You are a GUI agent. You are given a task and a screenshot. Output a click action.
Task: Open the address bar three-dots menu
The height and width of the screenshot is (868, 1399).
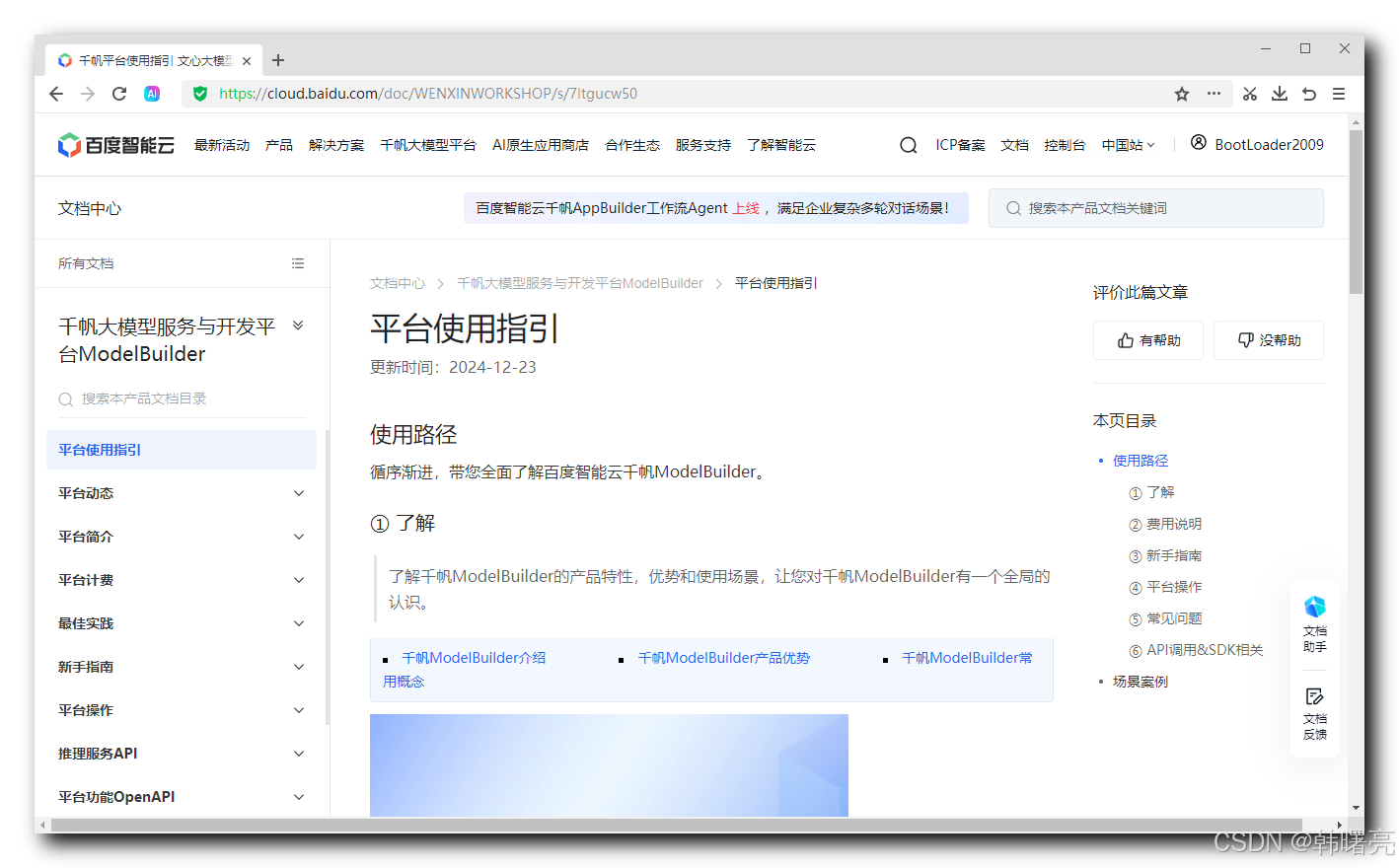1214,94
